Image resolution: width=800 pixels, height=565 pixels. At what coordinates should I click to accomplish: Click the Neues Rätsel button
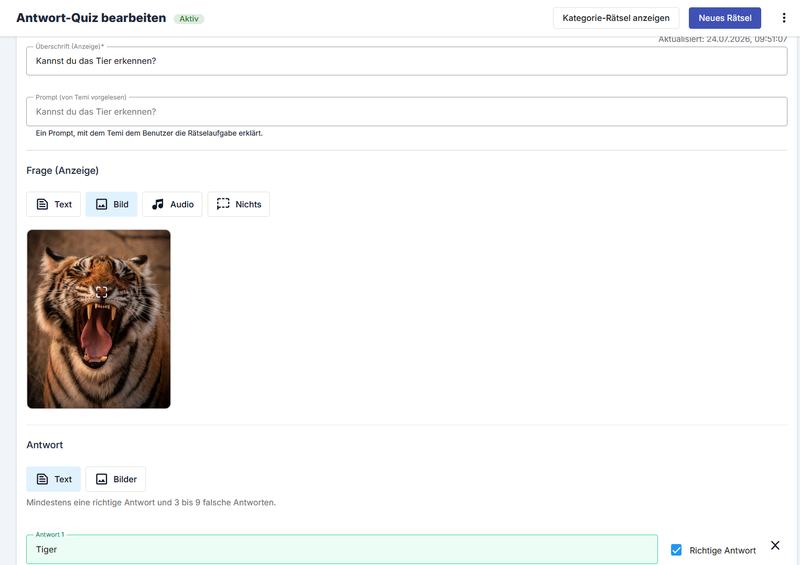tap(724, 18)
